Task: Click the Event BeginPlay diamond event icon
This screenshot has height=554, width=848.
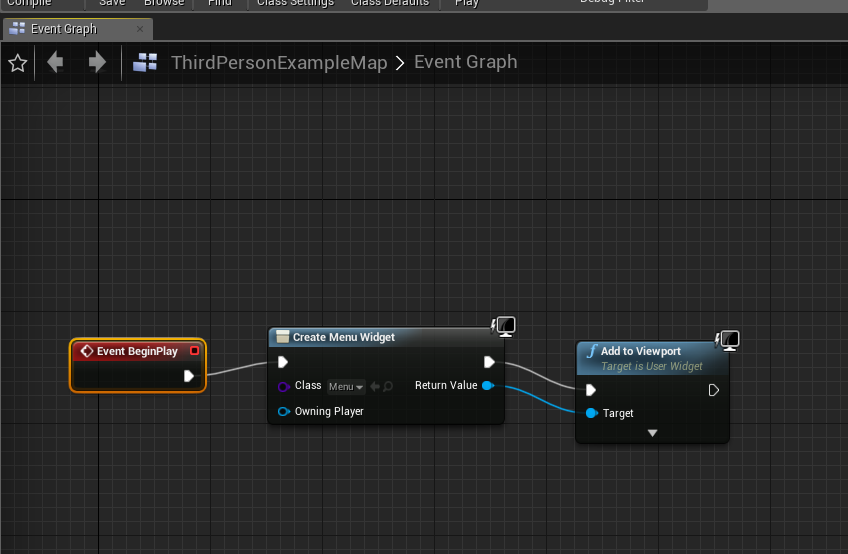Action: [x=87, y=351]
